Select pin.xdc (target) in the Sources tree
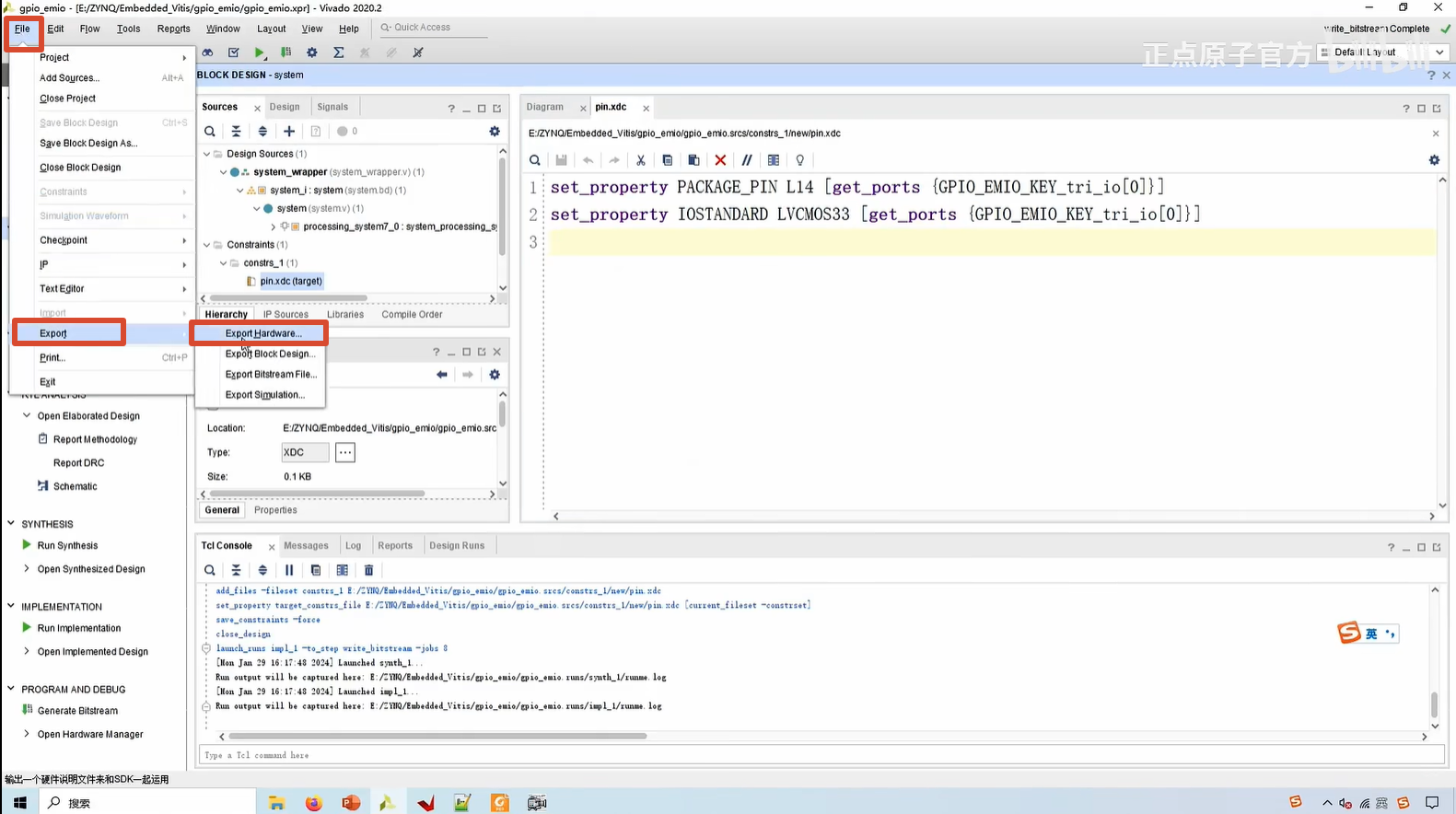The width and height of the screenshot is (1456, 814). point(291,281)
